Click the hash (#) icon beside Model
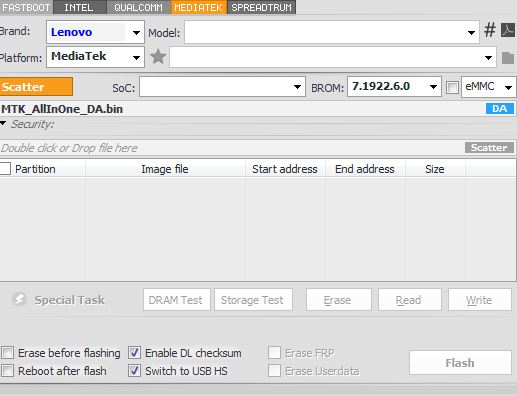The image size is (517, 396). coord(490,30)
